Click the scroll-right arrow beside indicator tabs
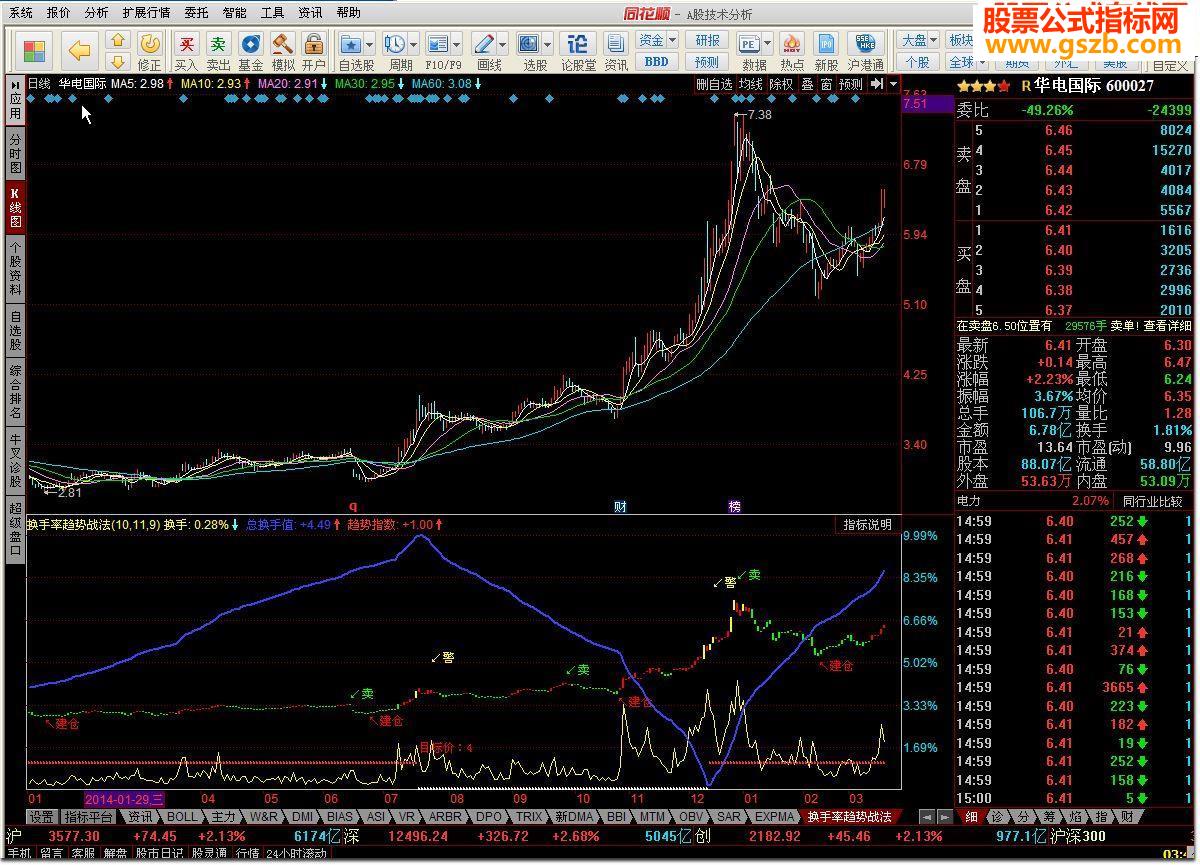Viewport: 1200px width, 865px height. [x=943, y=816]
